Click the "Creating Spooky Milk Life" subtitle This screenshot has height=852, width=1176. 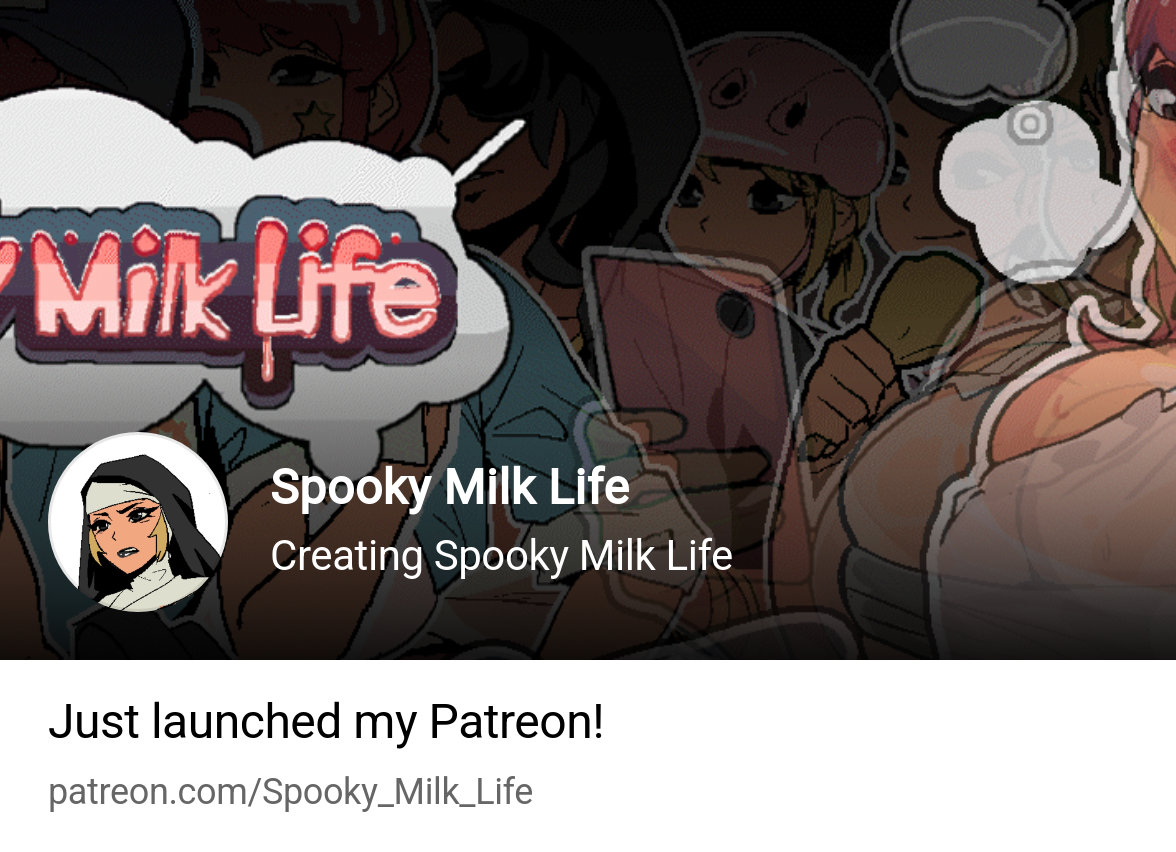pyautogui.click(x=502, y=556)
